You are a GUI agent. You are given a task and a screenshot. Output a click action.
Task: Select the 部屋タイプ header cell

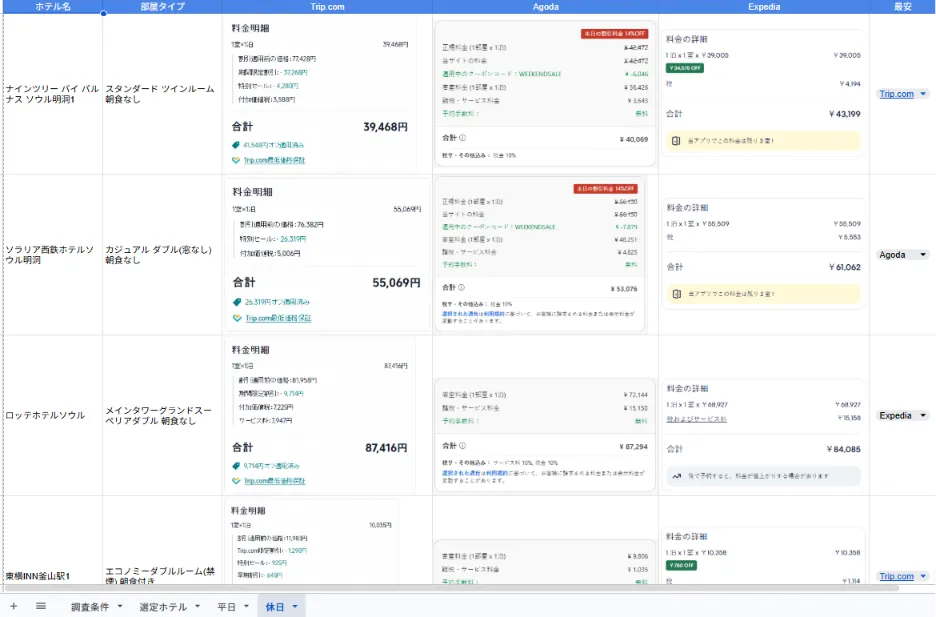pos(162,7)
